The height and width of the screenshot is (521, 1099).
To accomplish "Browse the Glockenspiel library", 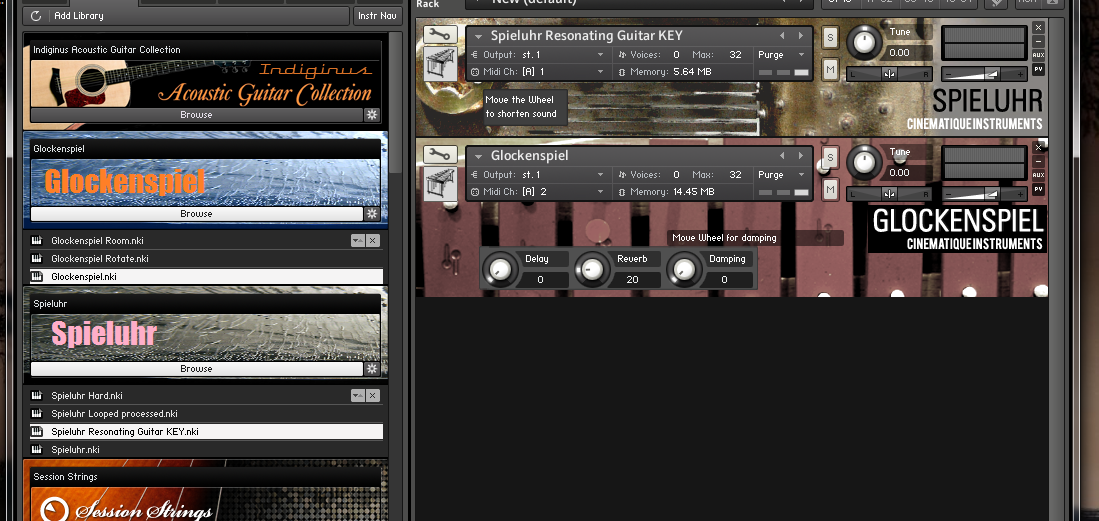I will pyautogui.click(x=196, y=214).
